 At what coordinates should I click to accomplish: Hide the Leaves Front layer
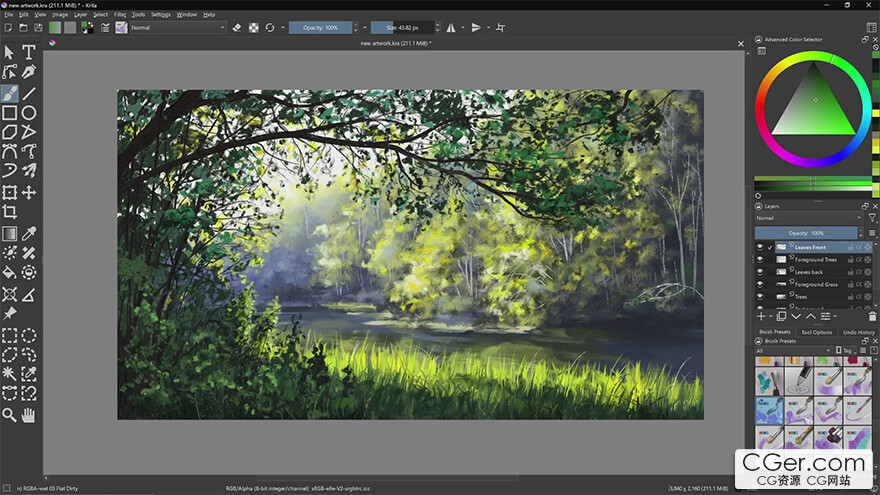click(x=760, y=247)
